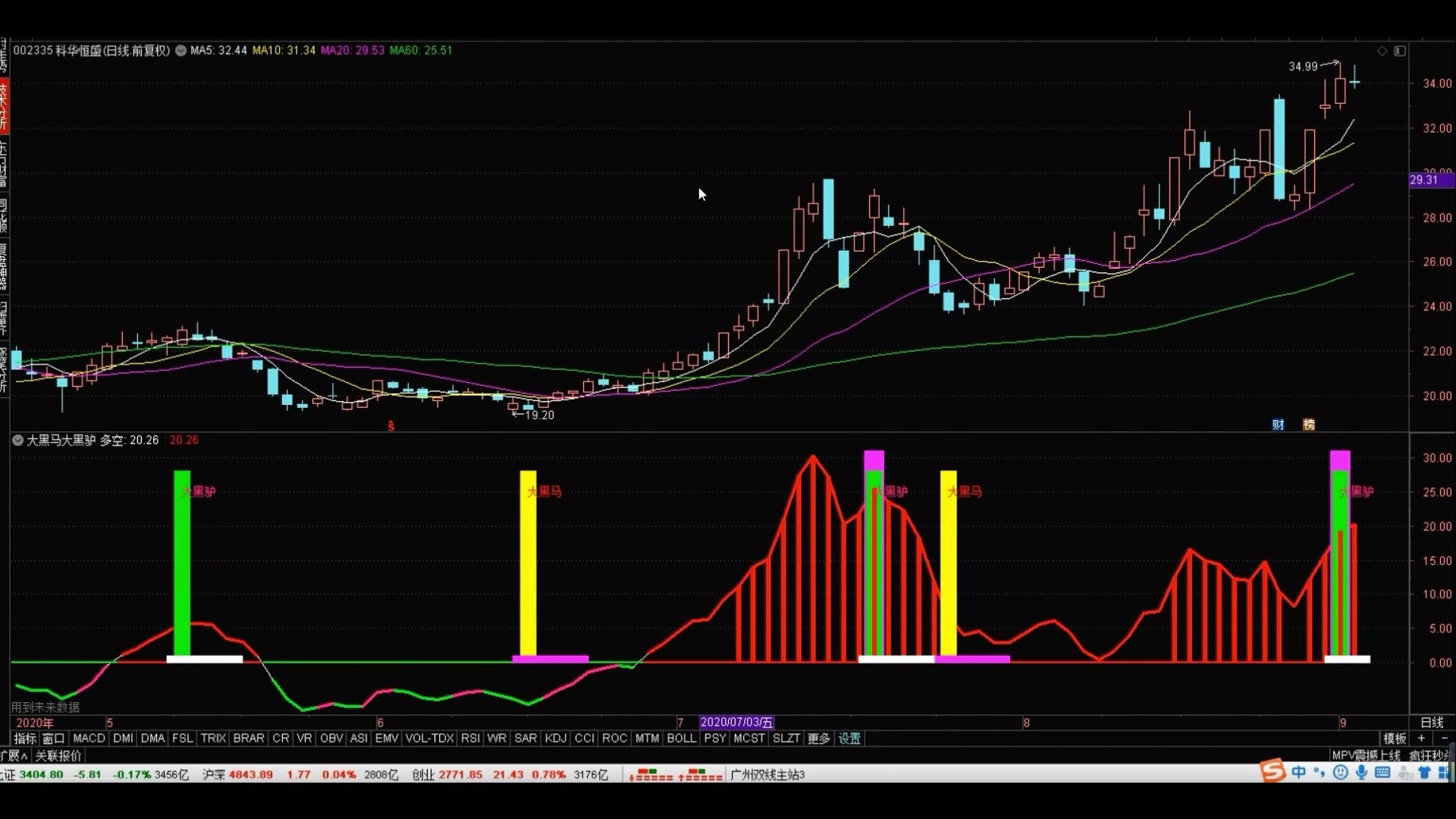Click the market breadth red-green bar icon
Viewport: 1456px width, 819px height.
coord(675,774)
